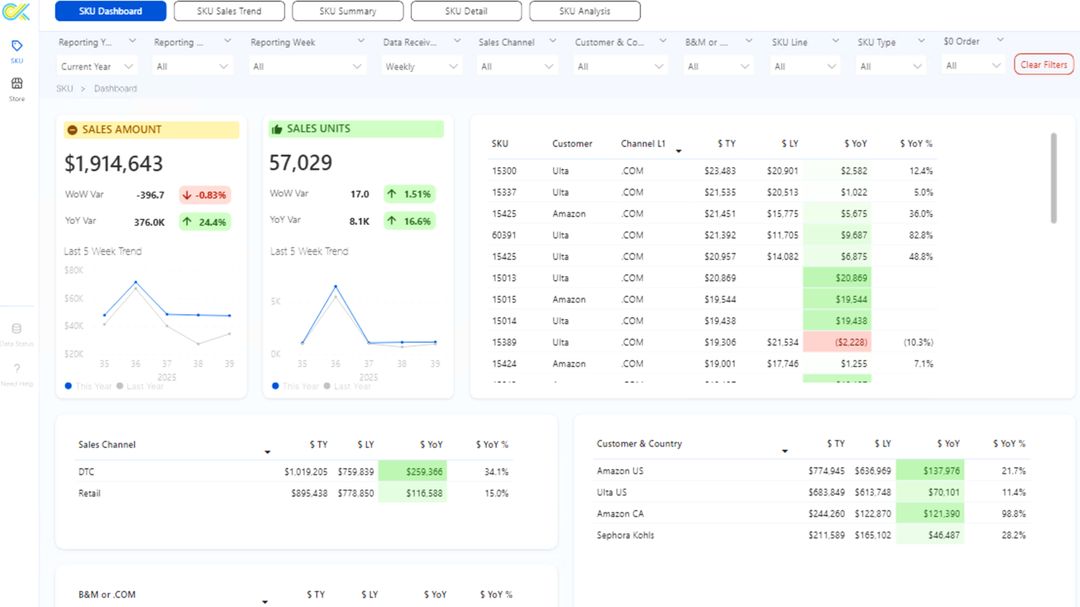Collapse the Reporting Y... filter chevron
This screenshot has width=1080, height=607.
point(132,41)
